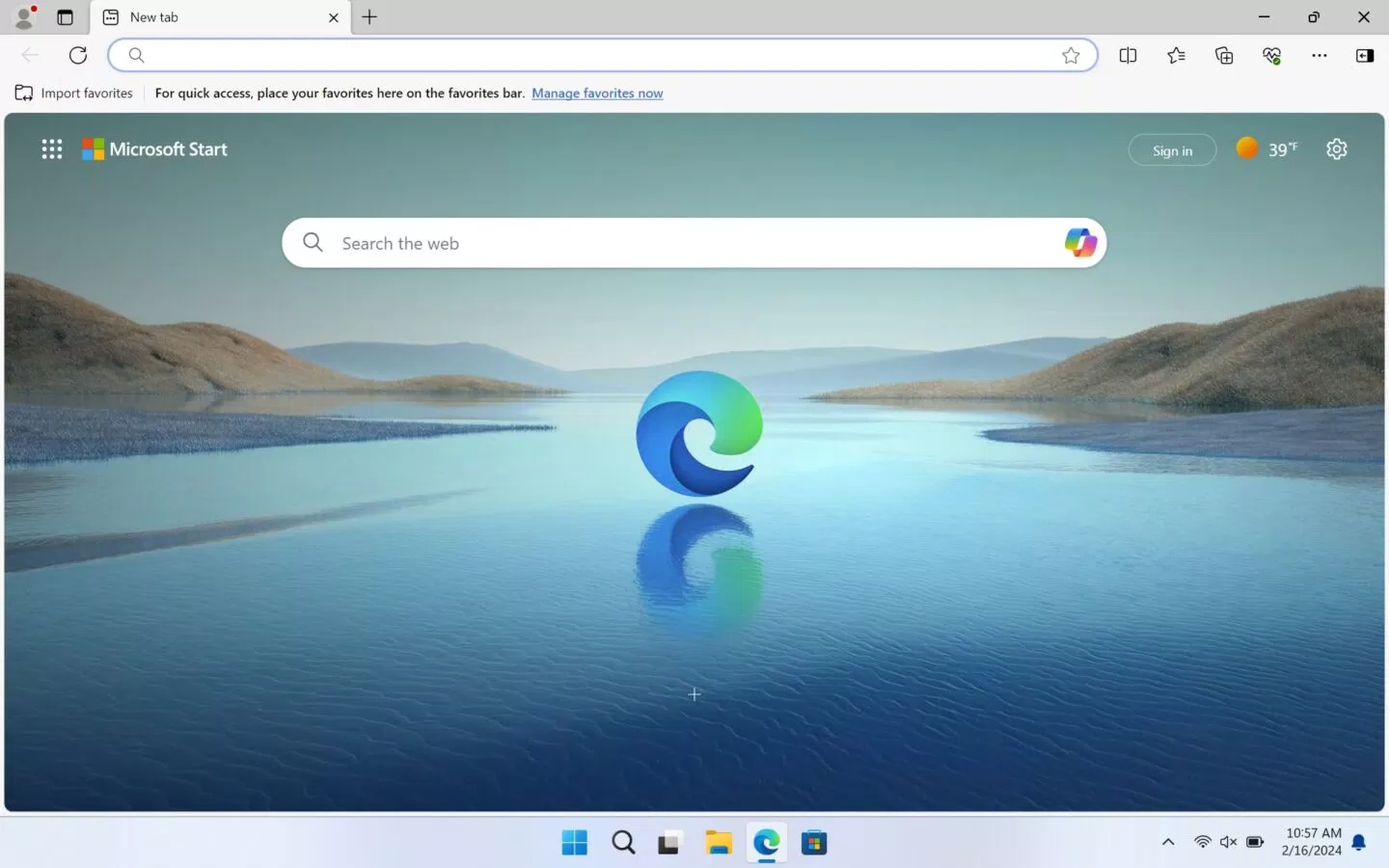Open the tab actions menu icon
The width and height of the screenshot is (1389, 868).
tap(65, 17)
